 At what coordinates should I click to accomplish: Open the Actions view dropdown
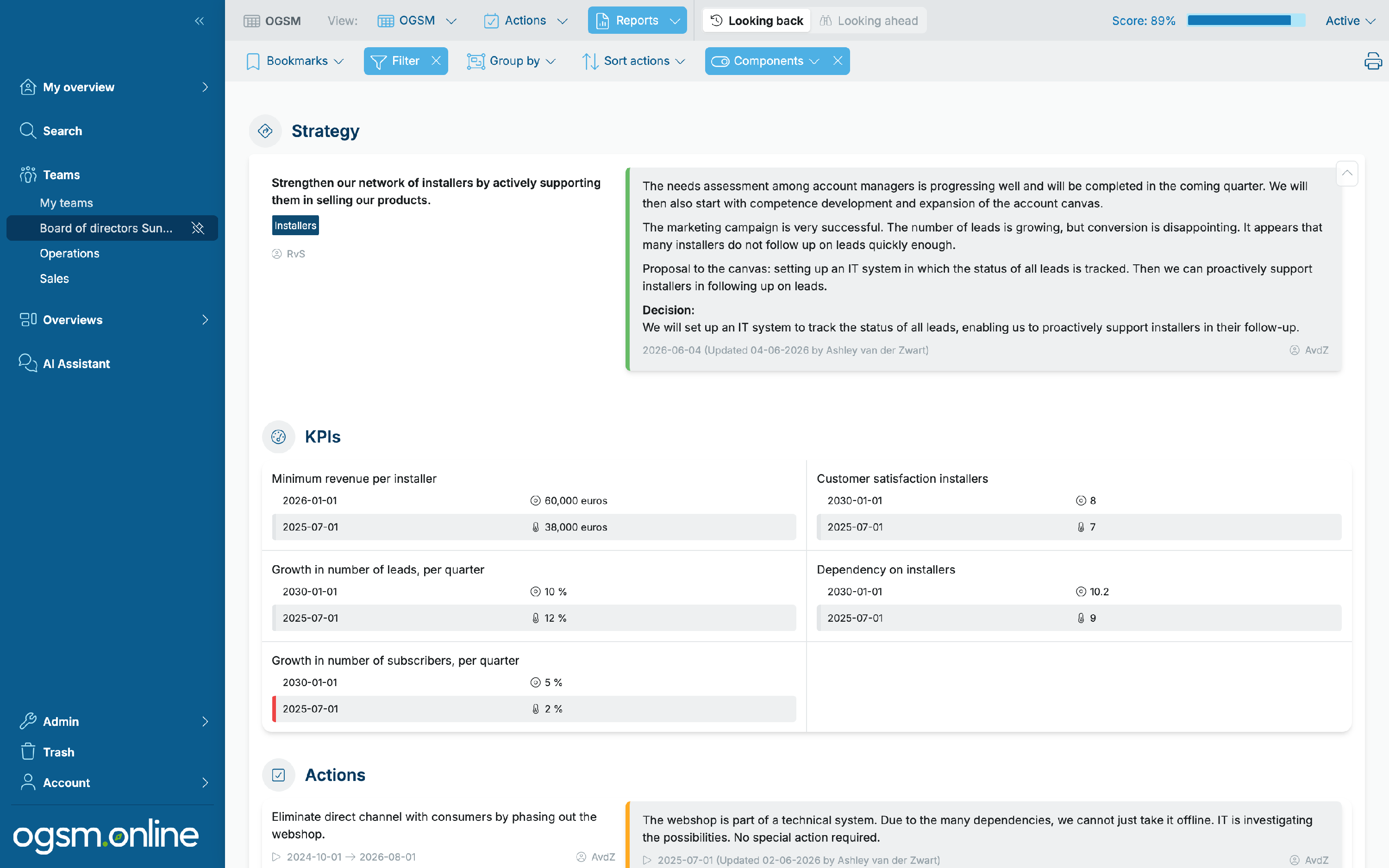tap(526, 21)
